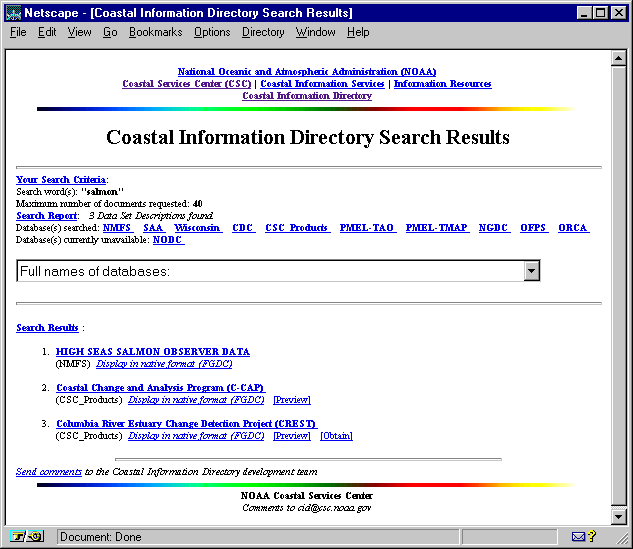Click the Search Results heading link
Image resolution: width=633 pixels, height=549 pixels.
pyautogui.click(x=47, y=327)
